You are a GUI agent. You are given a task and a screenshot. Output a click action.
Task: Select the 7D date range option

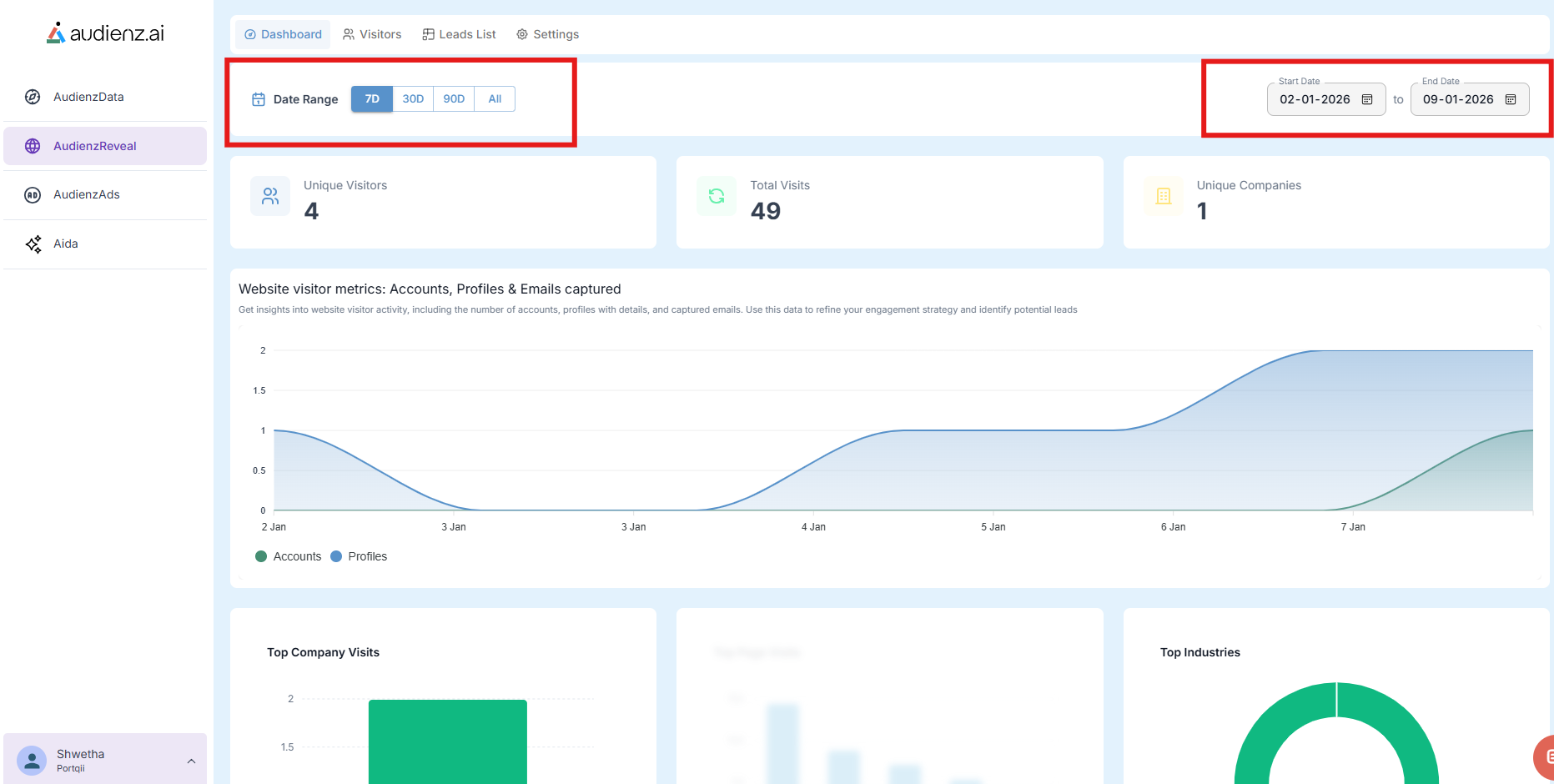click(372, 99)
